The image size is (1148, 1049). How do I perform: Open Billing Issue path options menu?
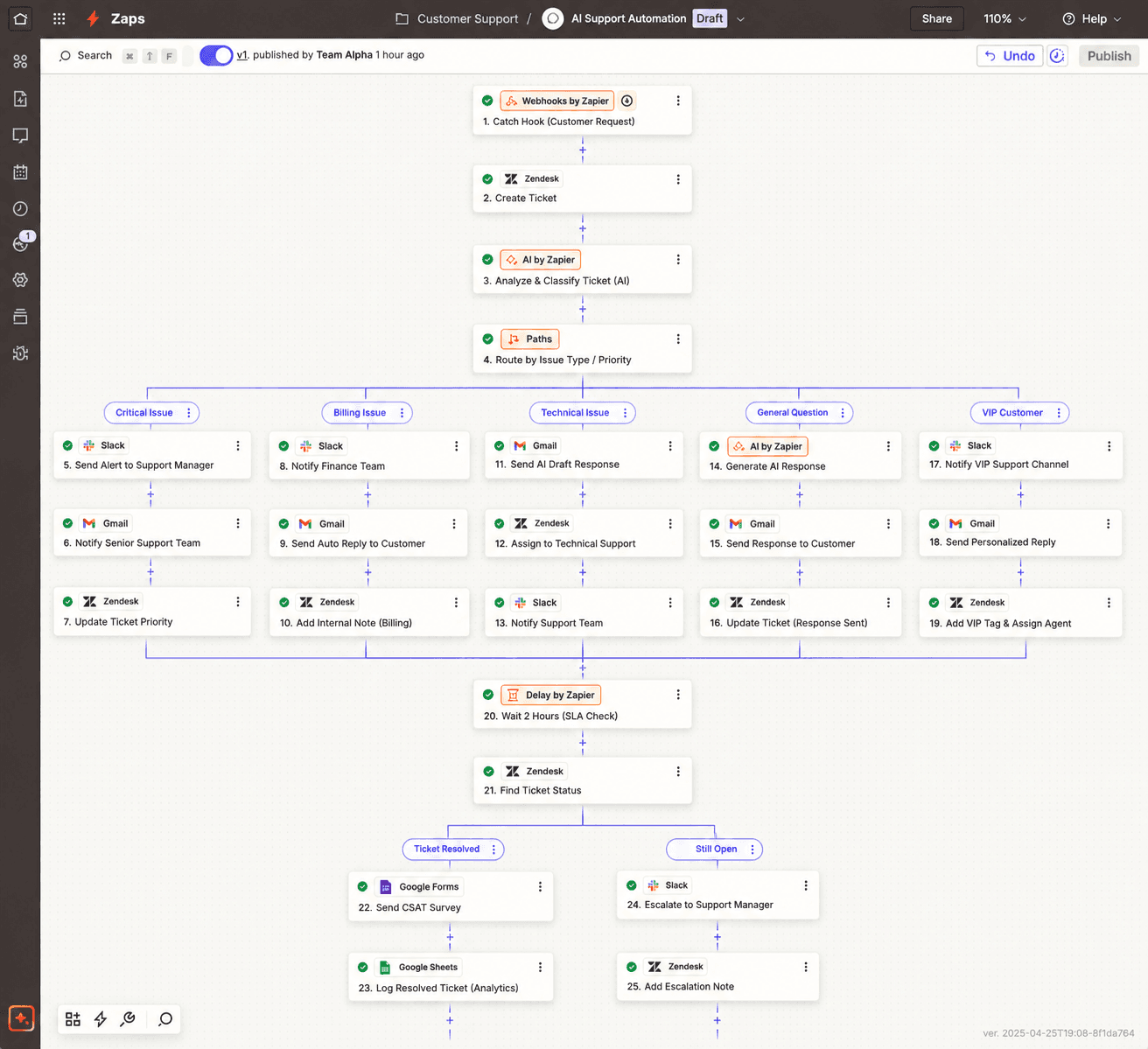tap(402, 413)
